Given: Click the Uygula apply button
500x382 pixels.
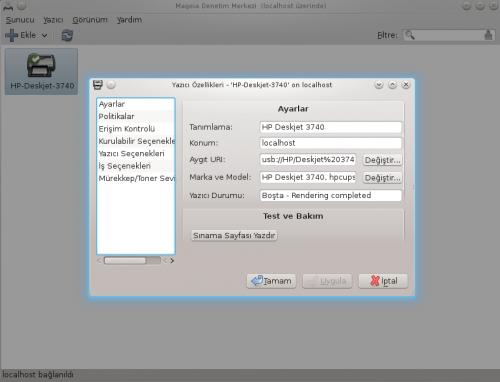Looking at the screenshot, I should [327, 281].
